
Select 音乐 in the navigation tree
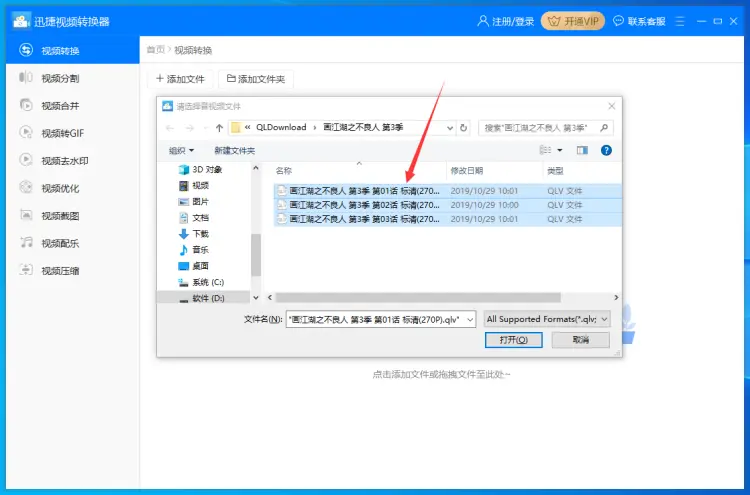pyautogui.click(x=194, y=250)
